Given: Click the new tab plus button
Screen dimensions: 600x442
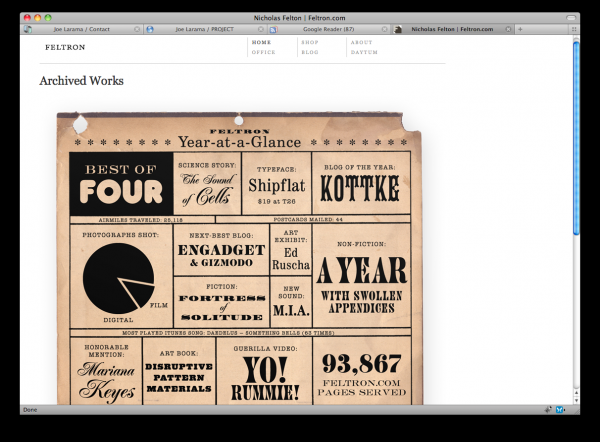Looking at the screenshot, I should [520, 30].
